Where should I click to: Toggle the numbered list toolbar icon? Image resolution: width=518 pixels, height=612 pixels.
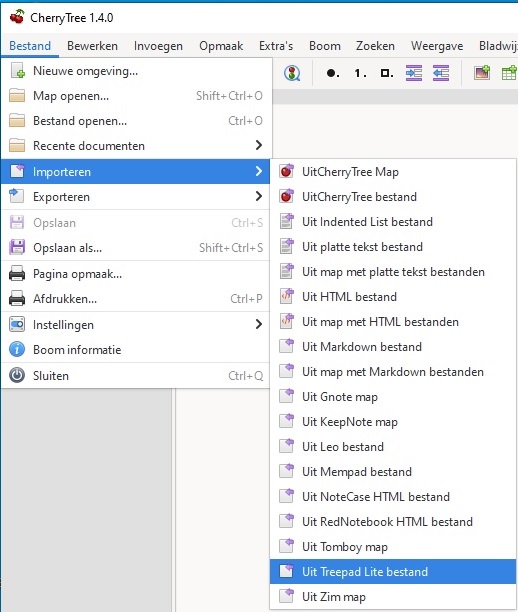coord(360,73)
